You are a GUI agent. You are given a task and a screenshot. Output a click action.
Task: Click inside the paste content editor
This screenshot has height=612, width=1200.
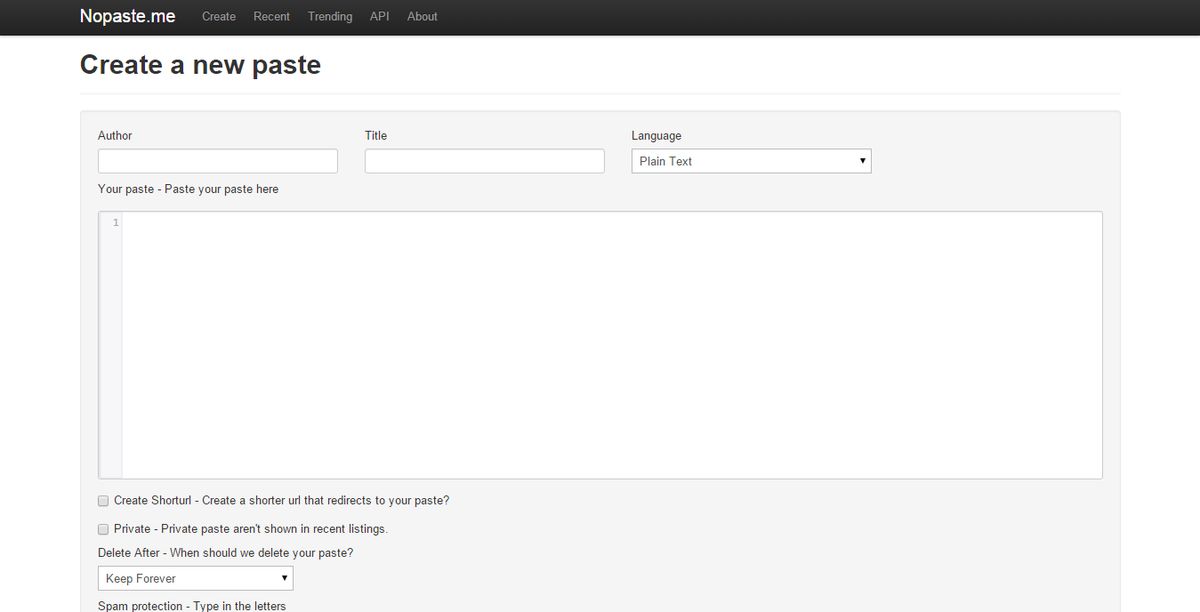(610, 345)
